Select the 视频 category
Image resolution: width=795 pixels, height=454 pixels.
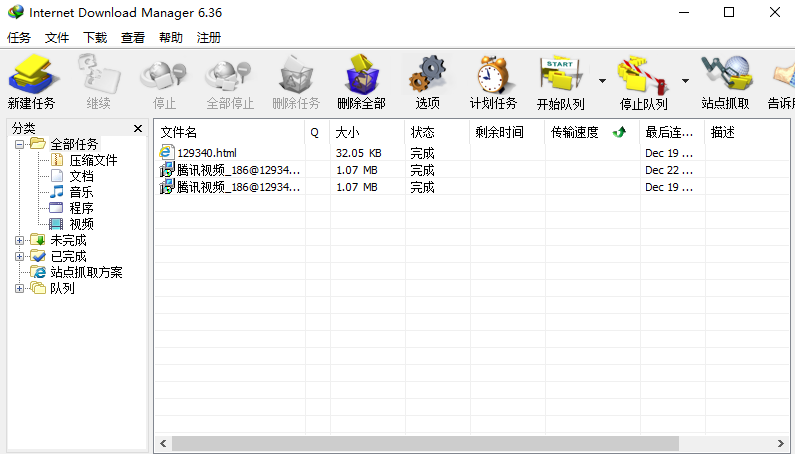click(81, 224)
